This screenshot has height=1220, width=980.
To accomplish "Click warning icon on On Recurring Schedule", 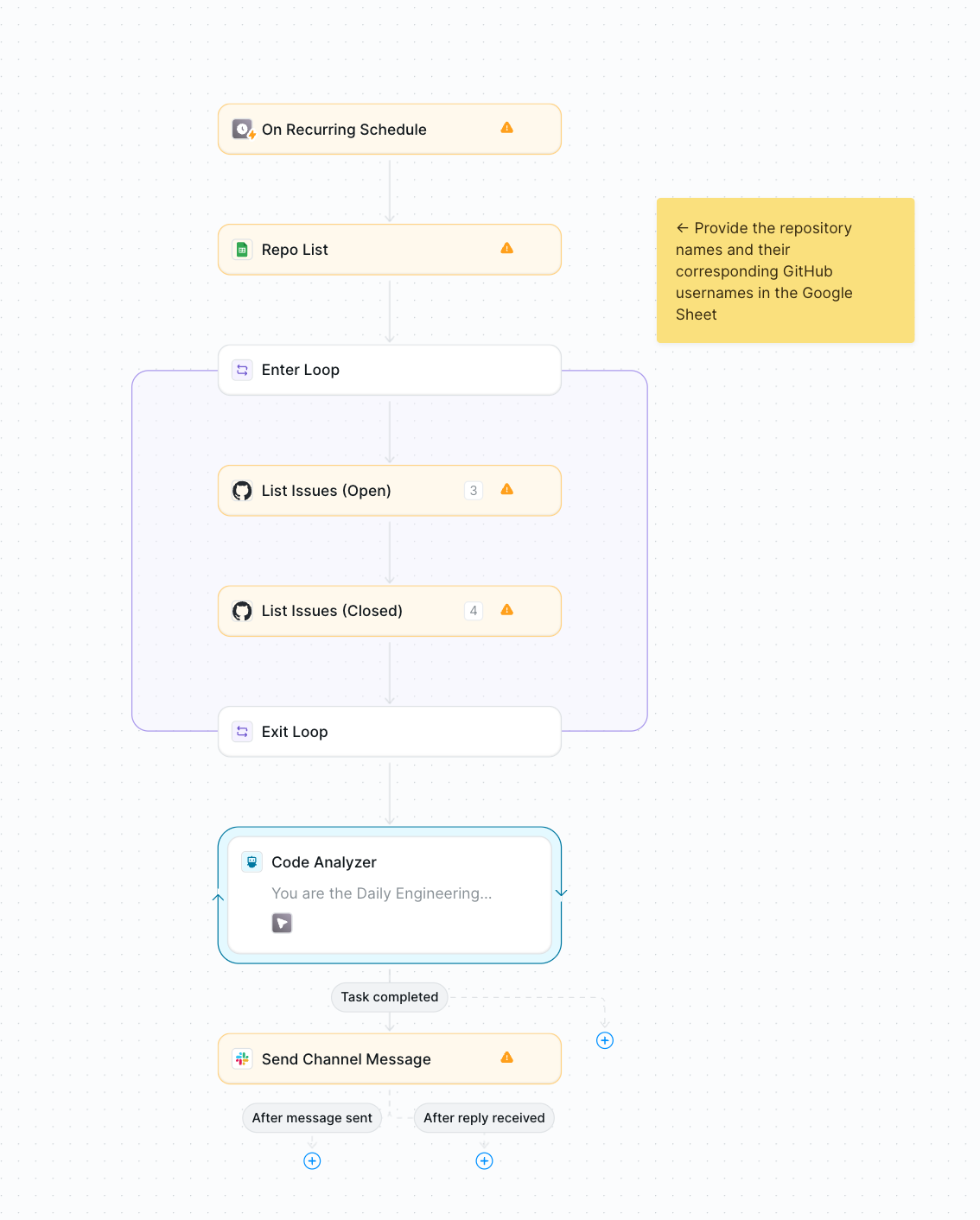I will 507,128.
